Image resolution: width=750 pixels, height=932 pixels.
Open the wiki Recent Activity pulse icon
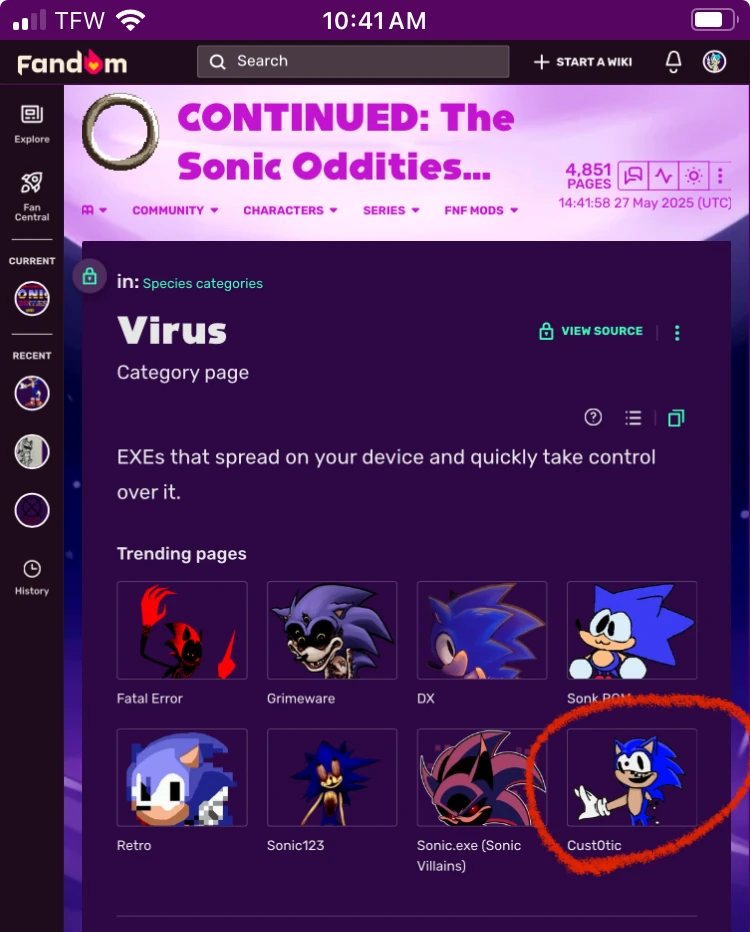663,176
